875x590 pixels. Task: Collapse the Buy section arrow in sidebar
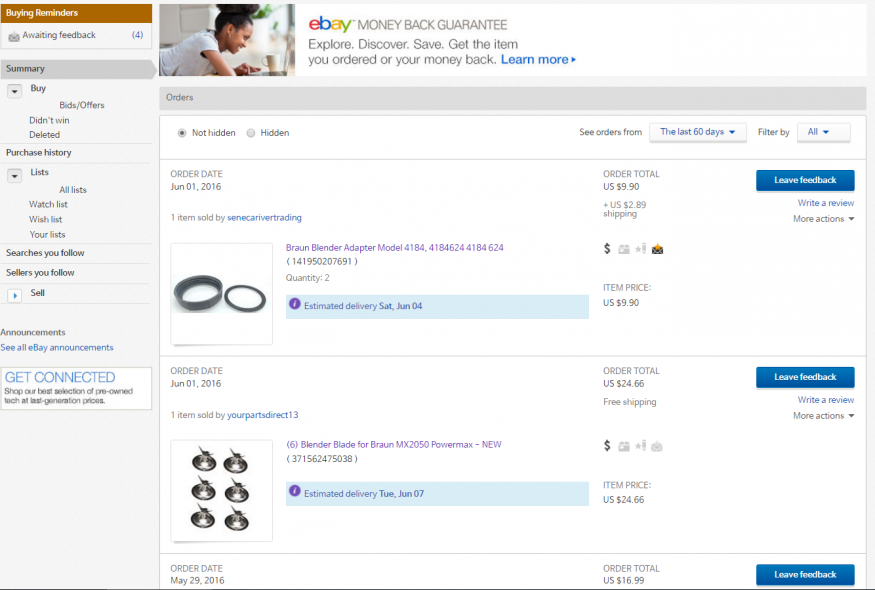15,90
